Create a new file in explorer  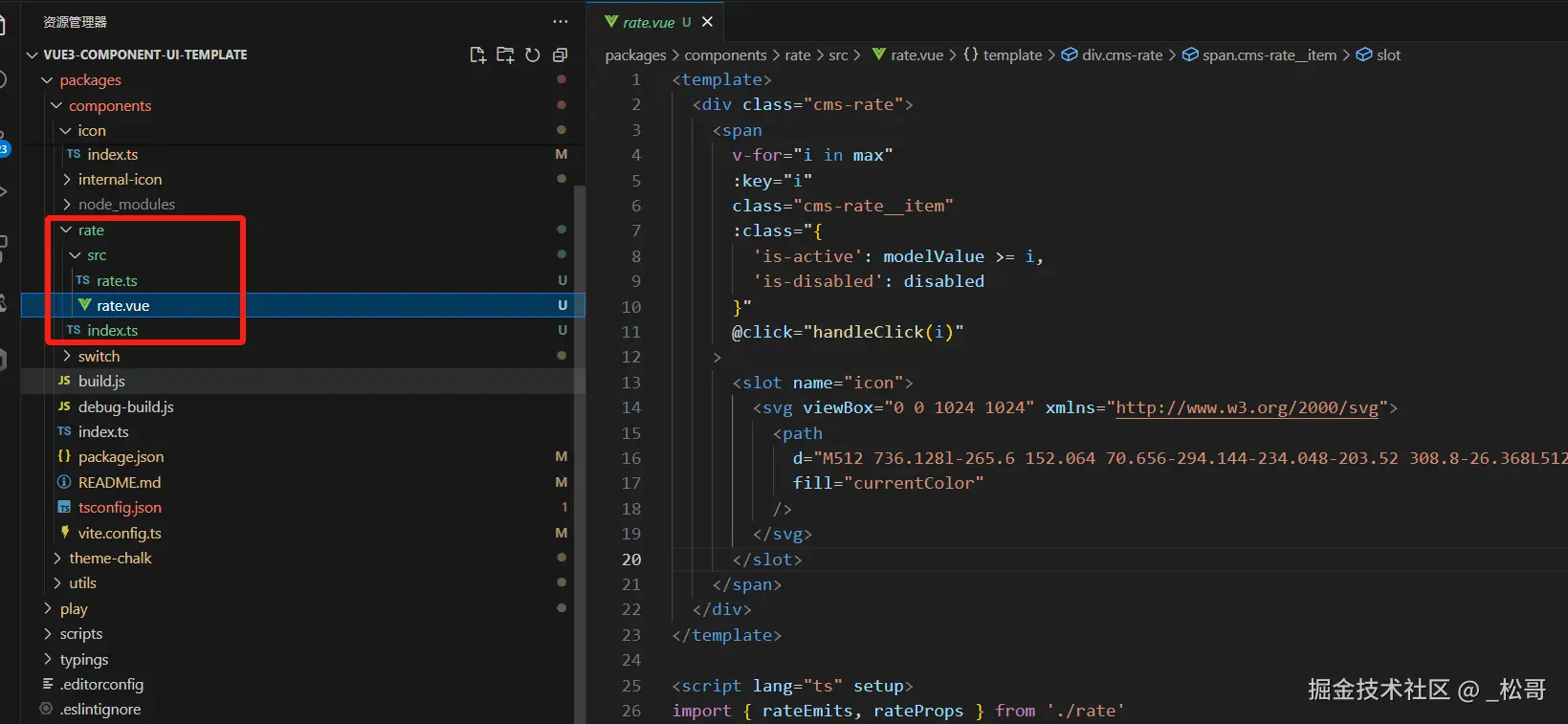(x=477, y=55)
